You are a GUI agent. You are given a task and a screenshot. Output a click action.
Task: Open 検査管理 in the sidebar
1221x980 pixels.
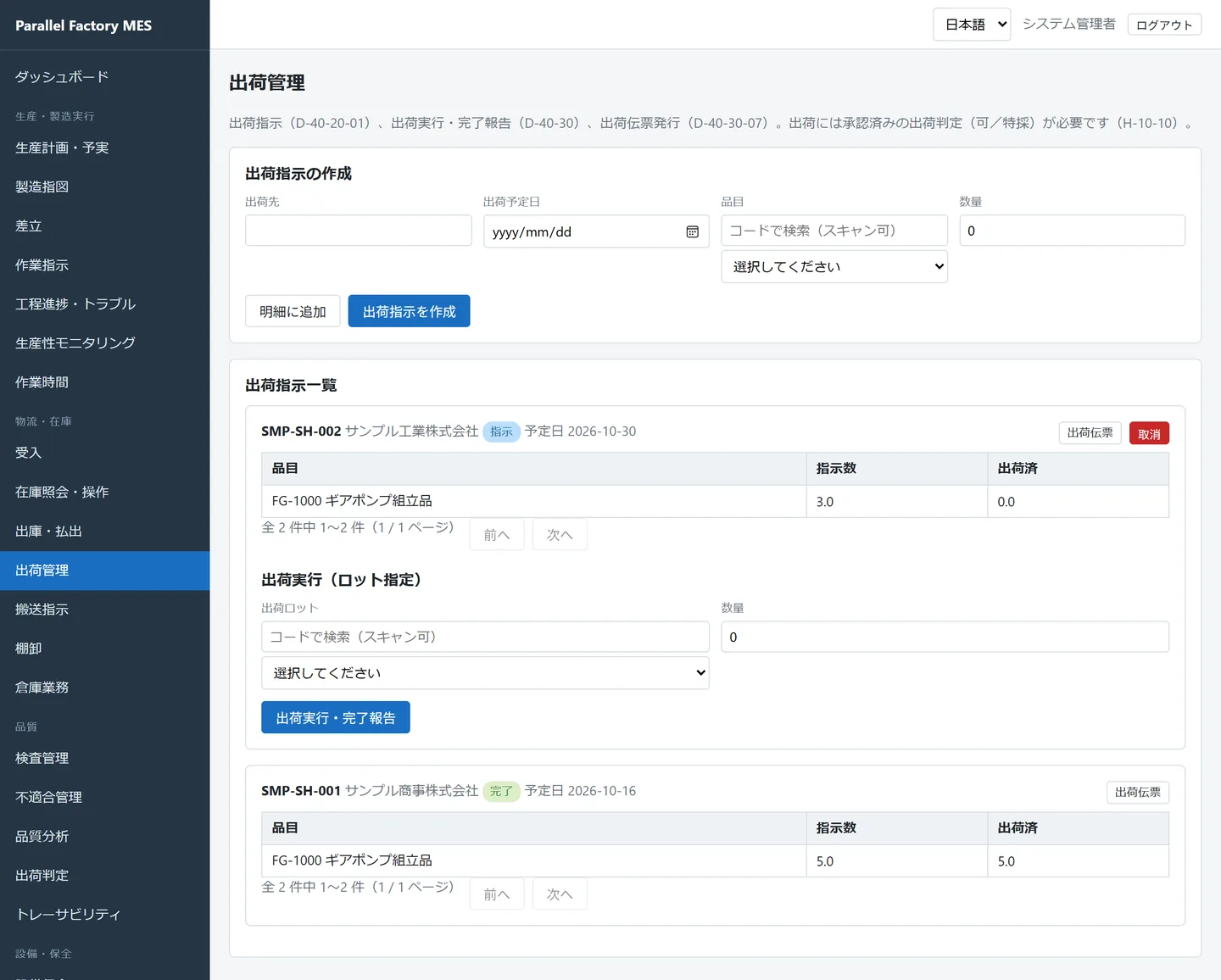point(105,758)
